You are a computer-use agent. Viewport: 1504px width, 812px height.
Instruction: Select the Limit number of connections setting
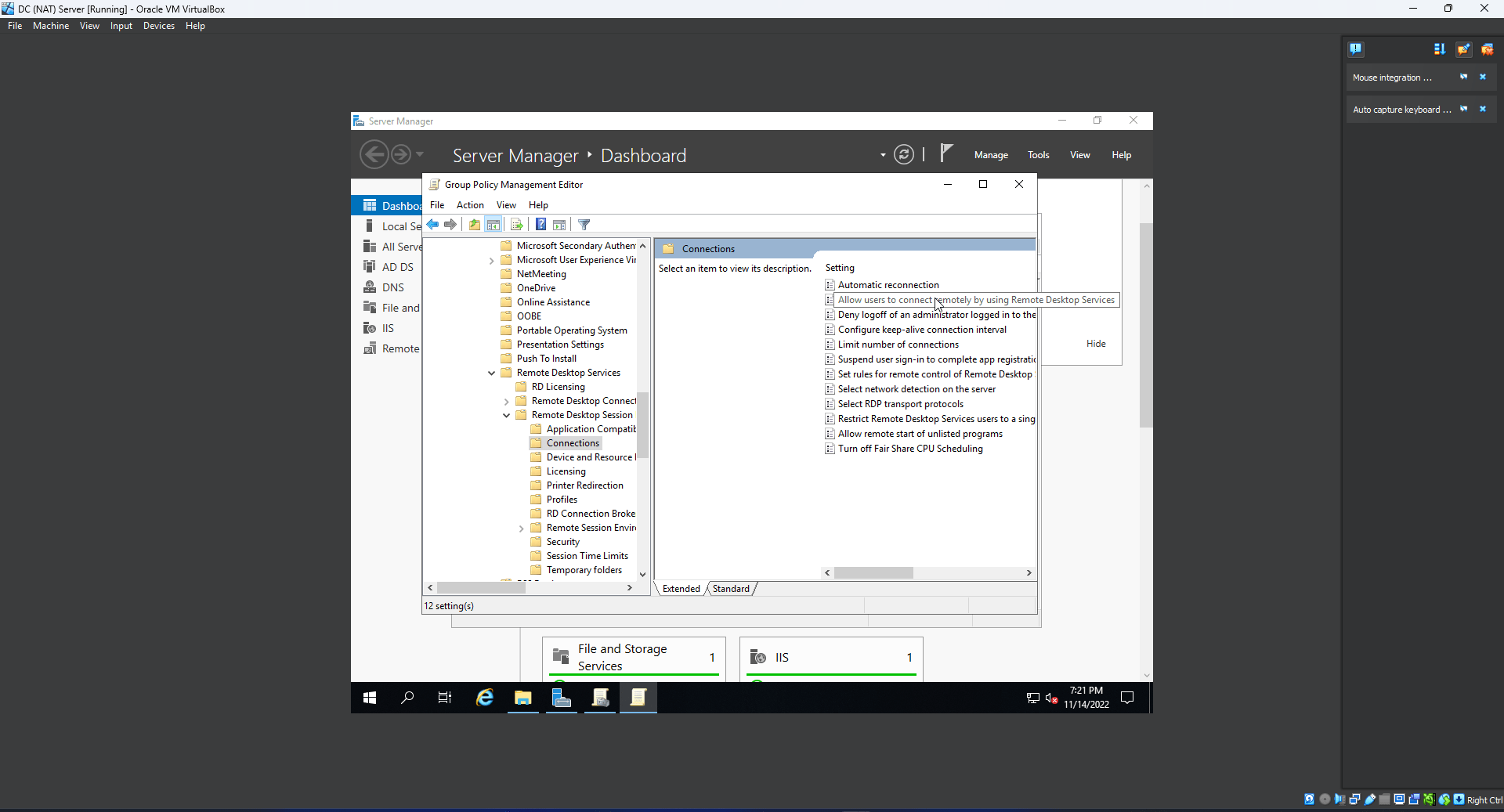[x=898, y=345]
